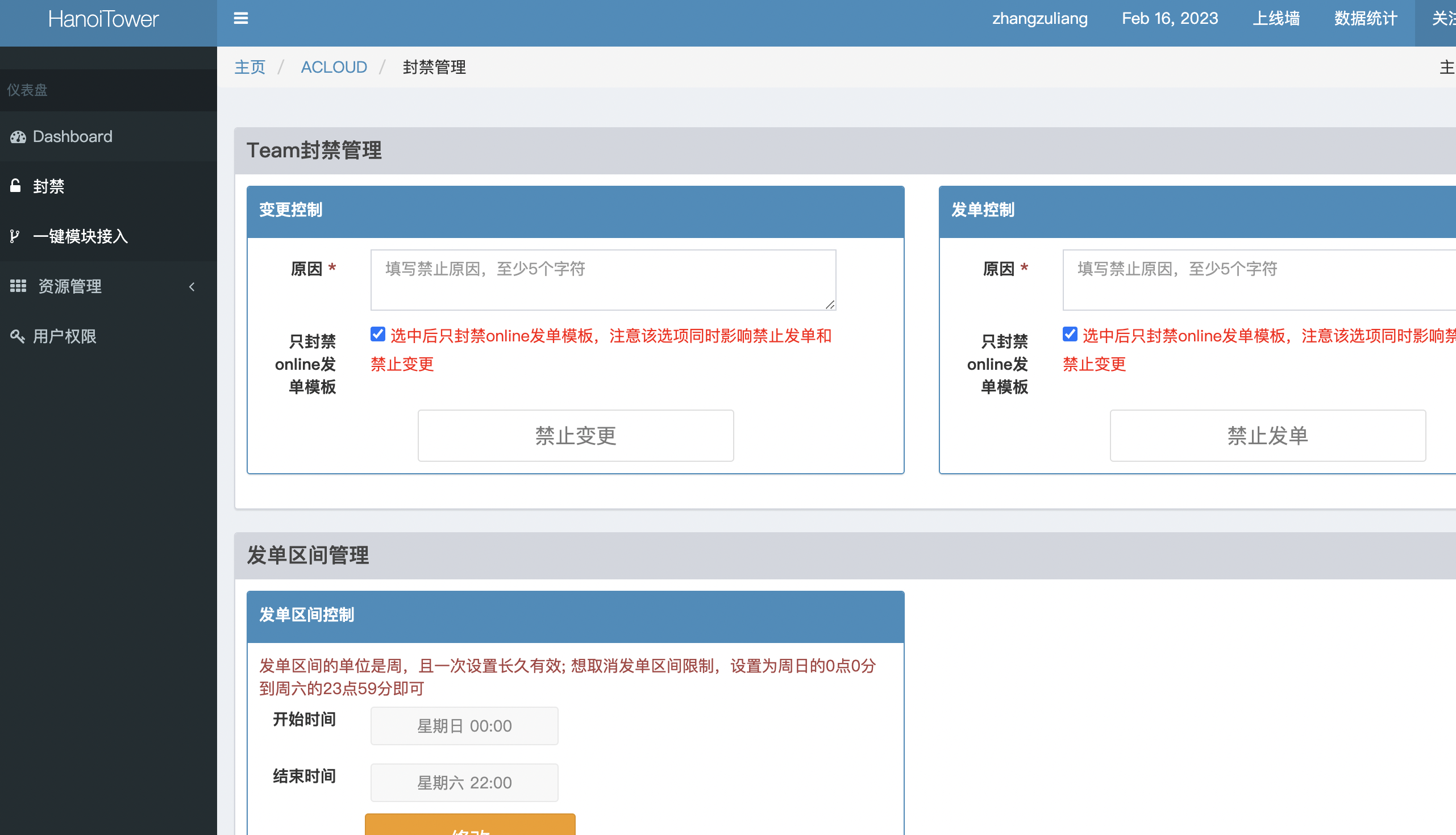Image resolution: width=1456 pixels, height=835 pixels.
Task: Go to 主页 breadcrumb link
Action: [250, 67]
